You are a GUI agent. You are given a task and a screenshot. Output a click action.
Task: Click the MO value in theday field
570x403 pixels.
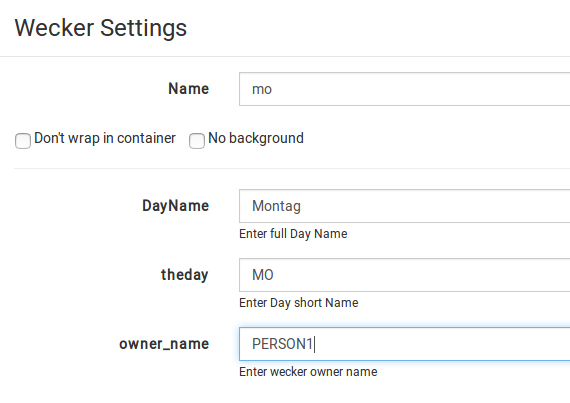pyautogui.click(x=262, y=275)
